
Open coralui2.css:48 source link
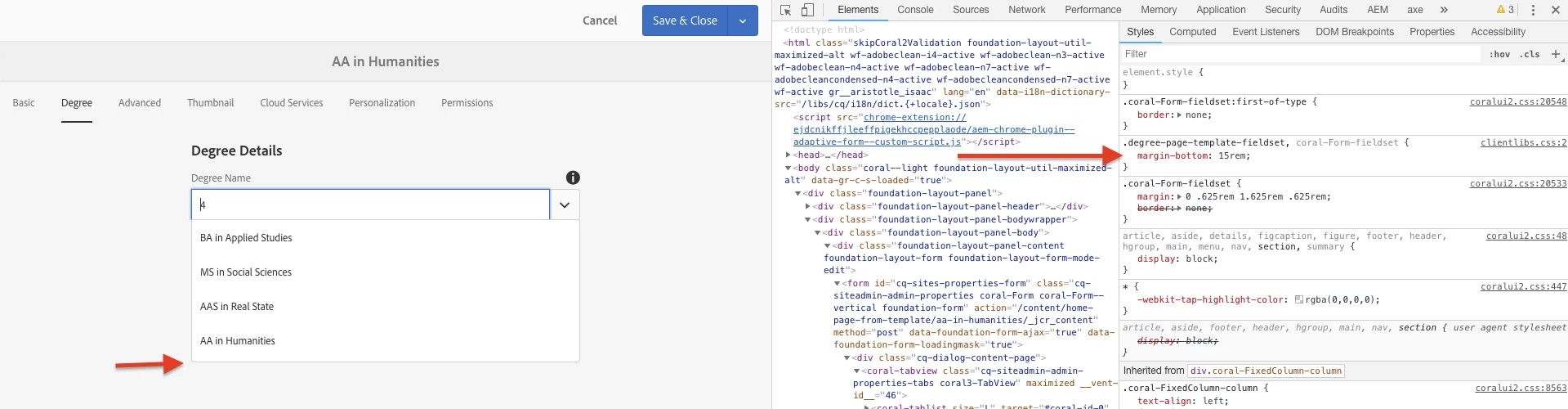tap(1526, 236)
